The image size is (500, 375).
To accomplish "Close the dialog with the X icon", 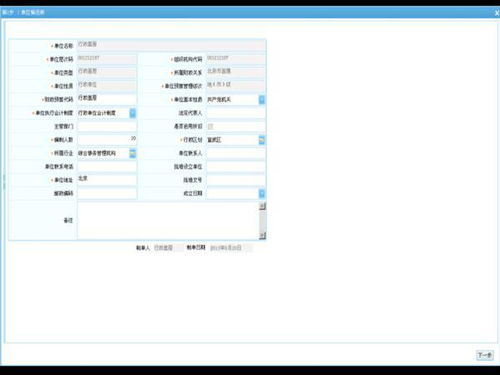I will (x=497, y=13).
